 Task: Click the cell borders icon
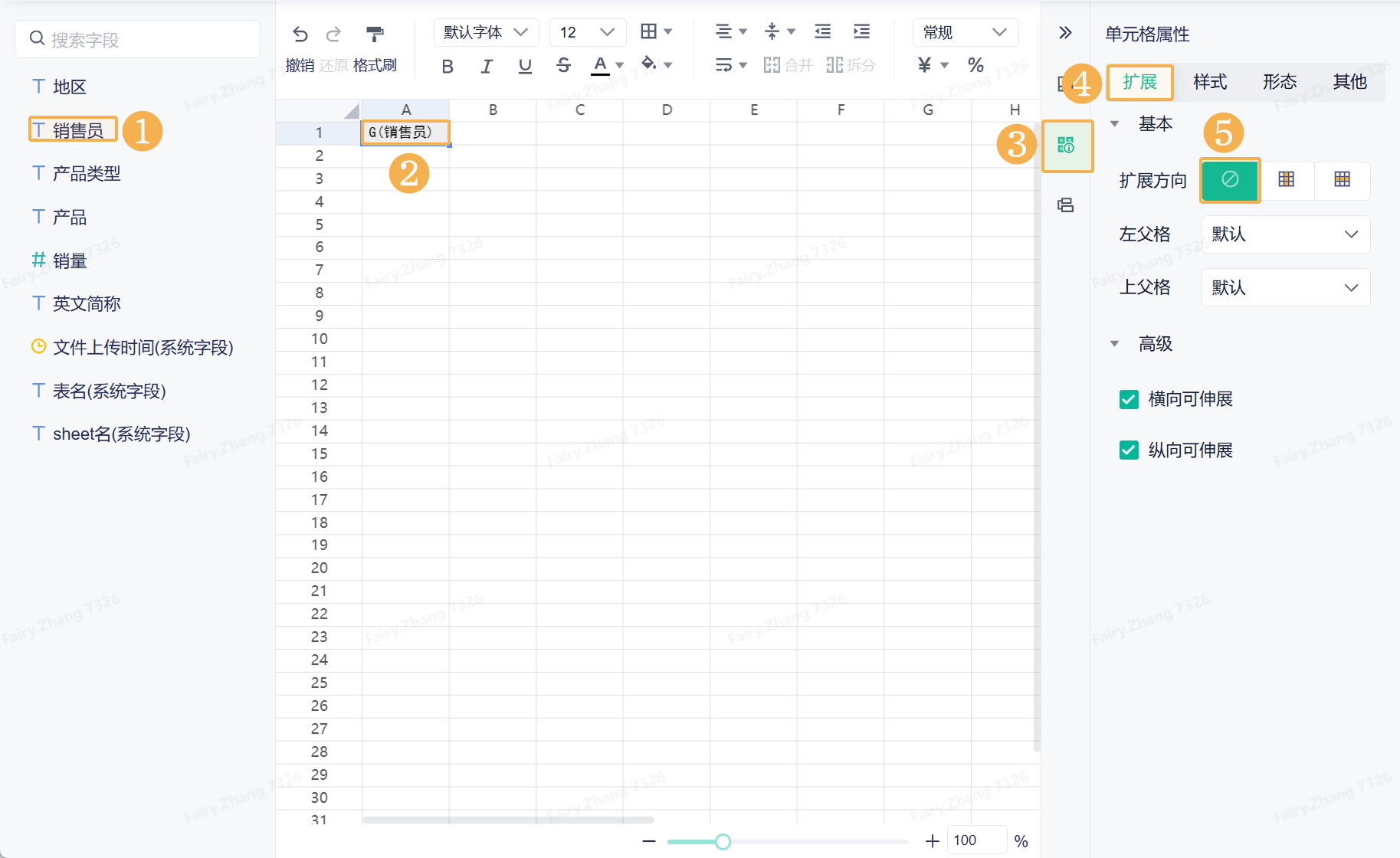click(x=649, y=31)
